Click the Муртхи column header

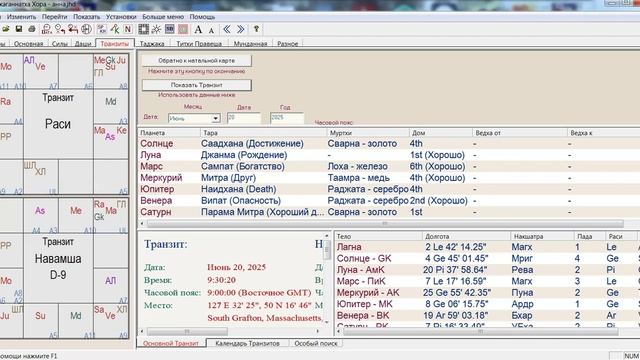368,133
